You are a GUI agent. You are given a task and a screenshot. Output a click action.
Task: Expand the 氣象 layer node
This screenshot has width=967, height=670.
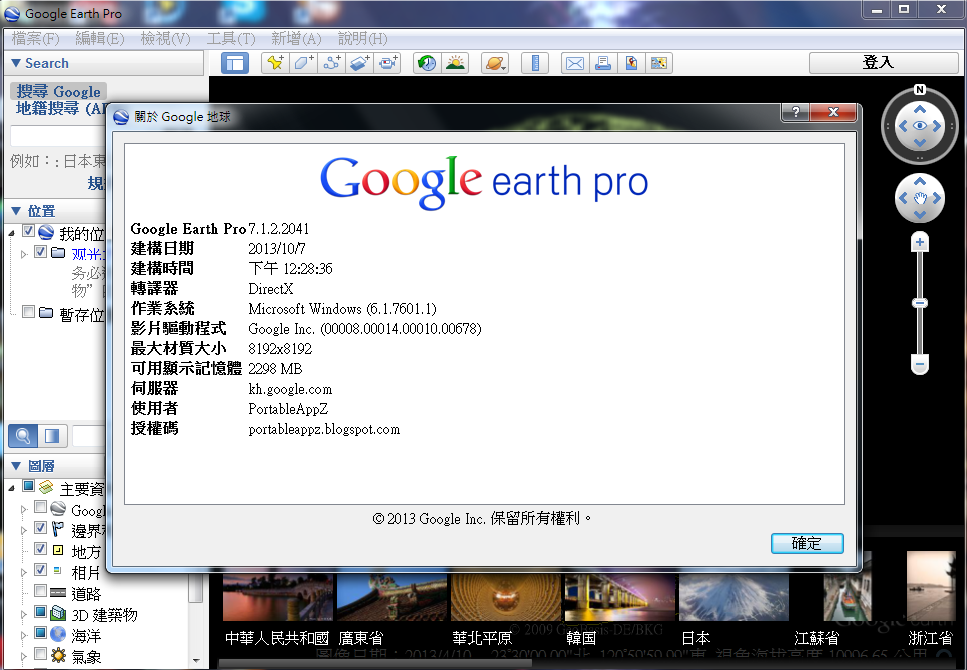click(24, 656)
